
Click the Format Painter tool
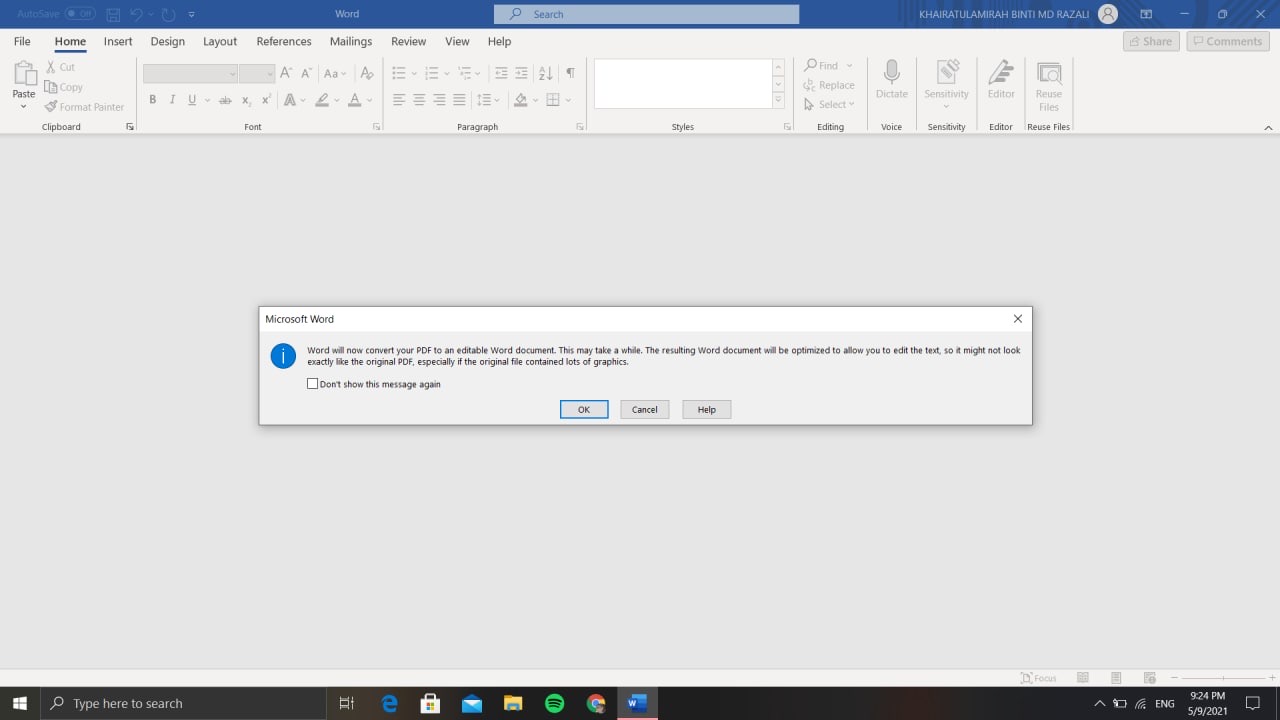click(84, 107)
